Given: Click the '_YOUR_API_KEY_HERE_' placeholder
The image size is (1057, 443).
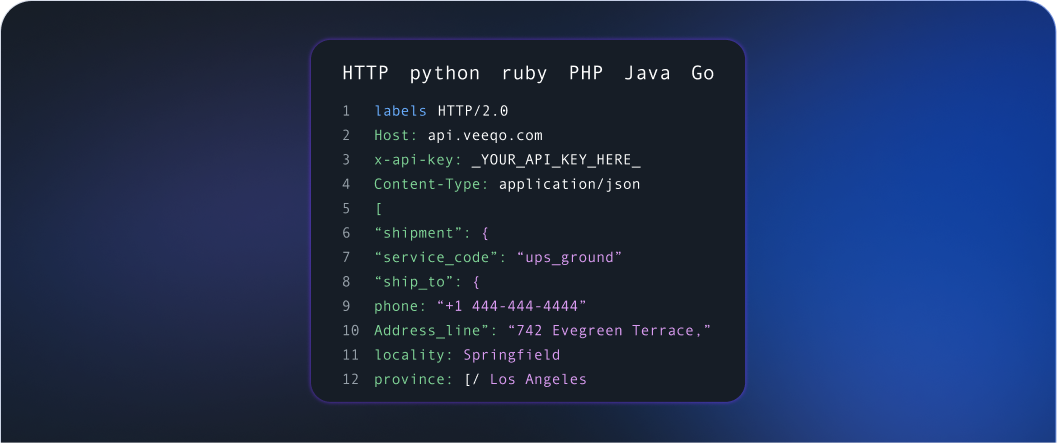Looking at the screenshot, I should coord(555,160).
